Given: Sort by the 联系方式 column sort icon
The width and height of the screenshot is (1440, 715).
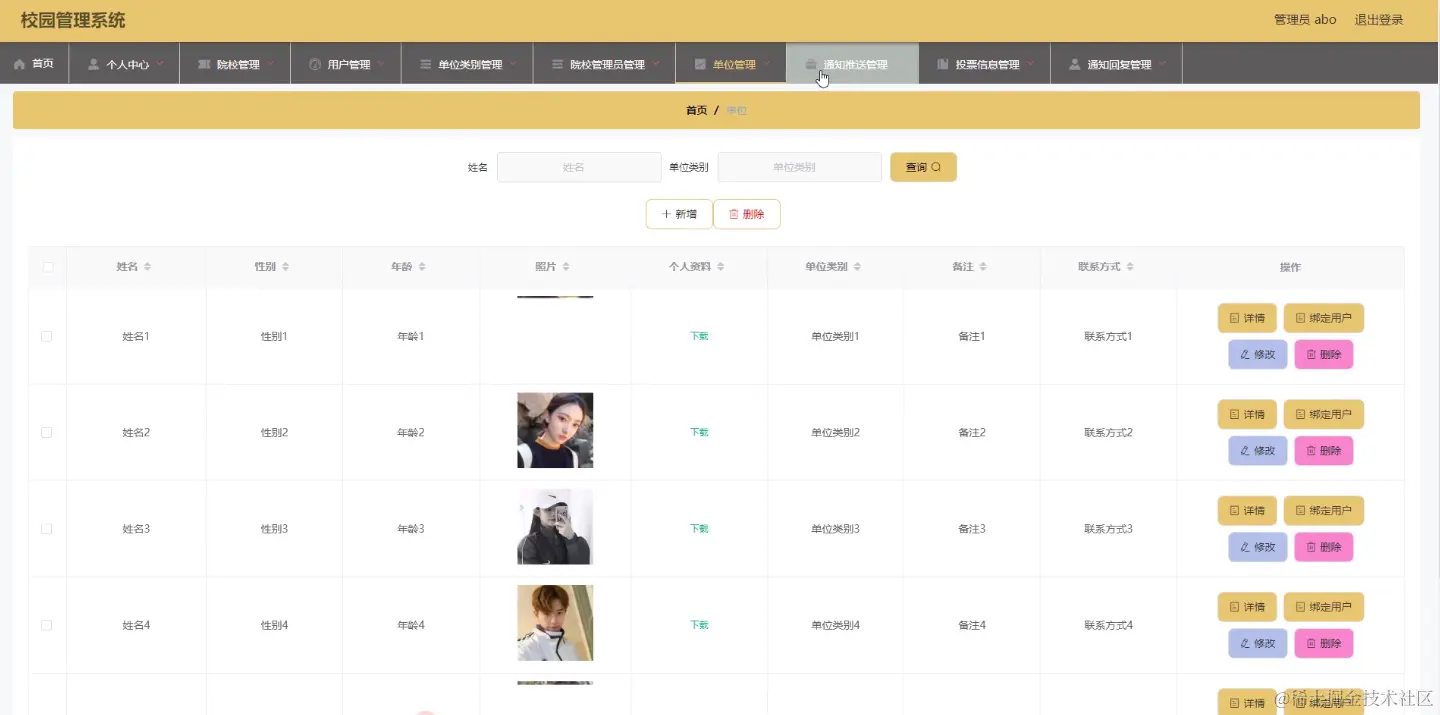Looking at the screenshot, I should (1130, 267).
